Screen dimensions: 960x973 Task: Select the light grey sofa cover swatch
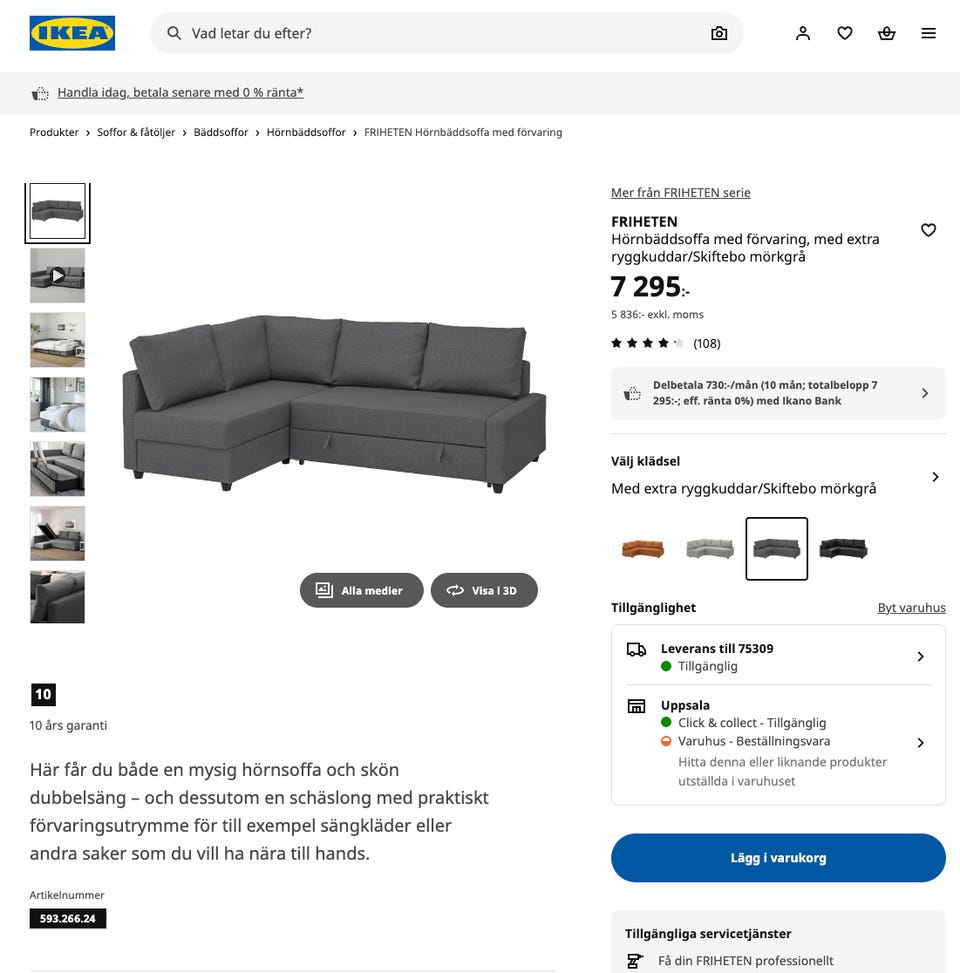pyautogui.click(x=710, y=549)
